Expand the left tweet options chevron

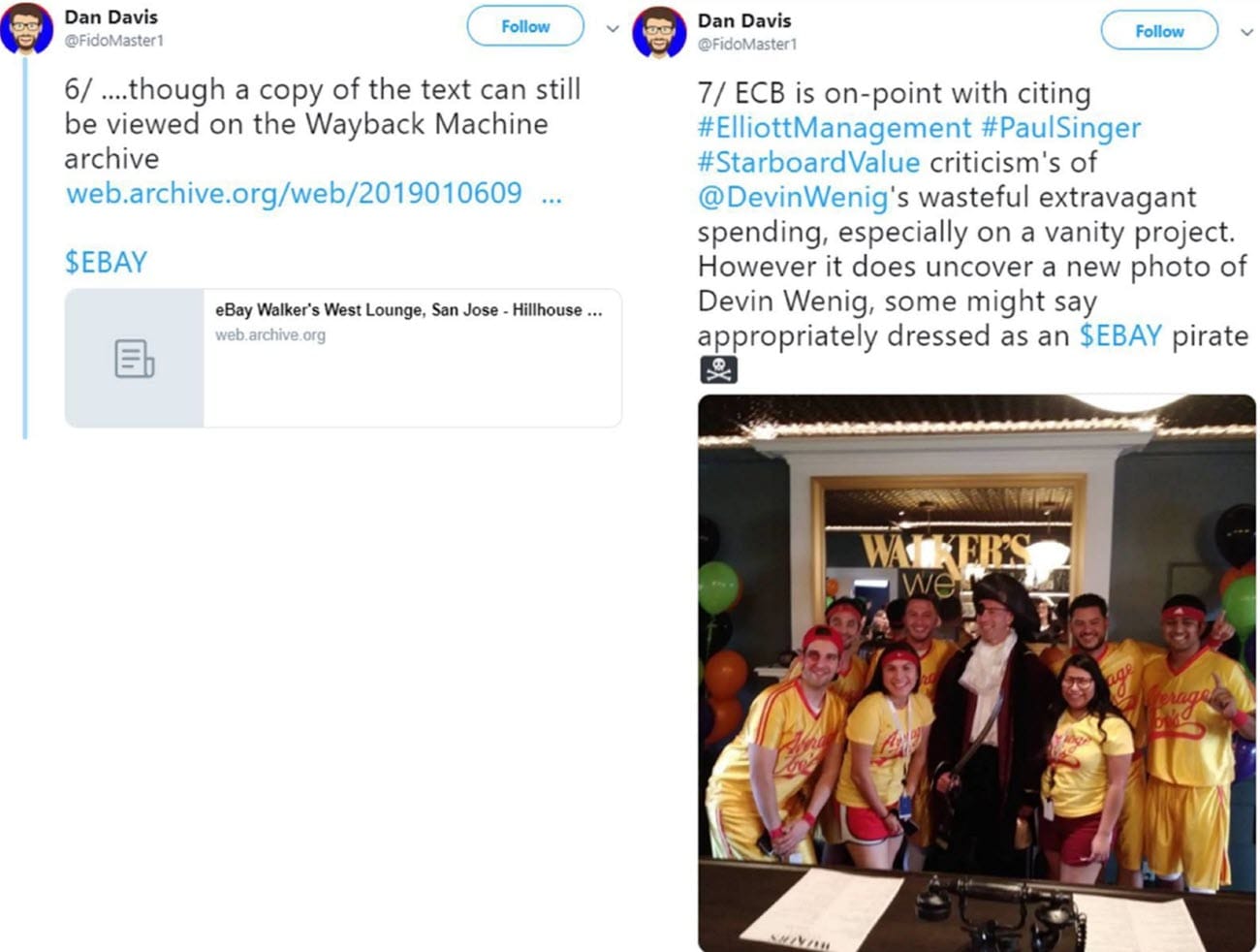click(x=613, y=28)
